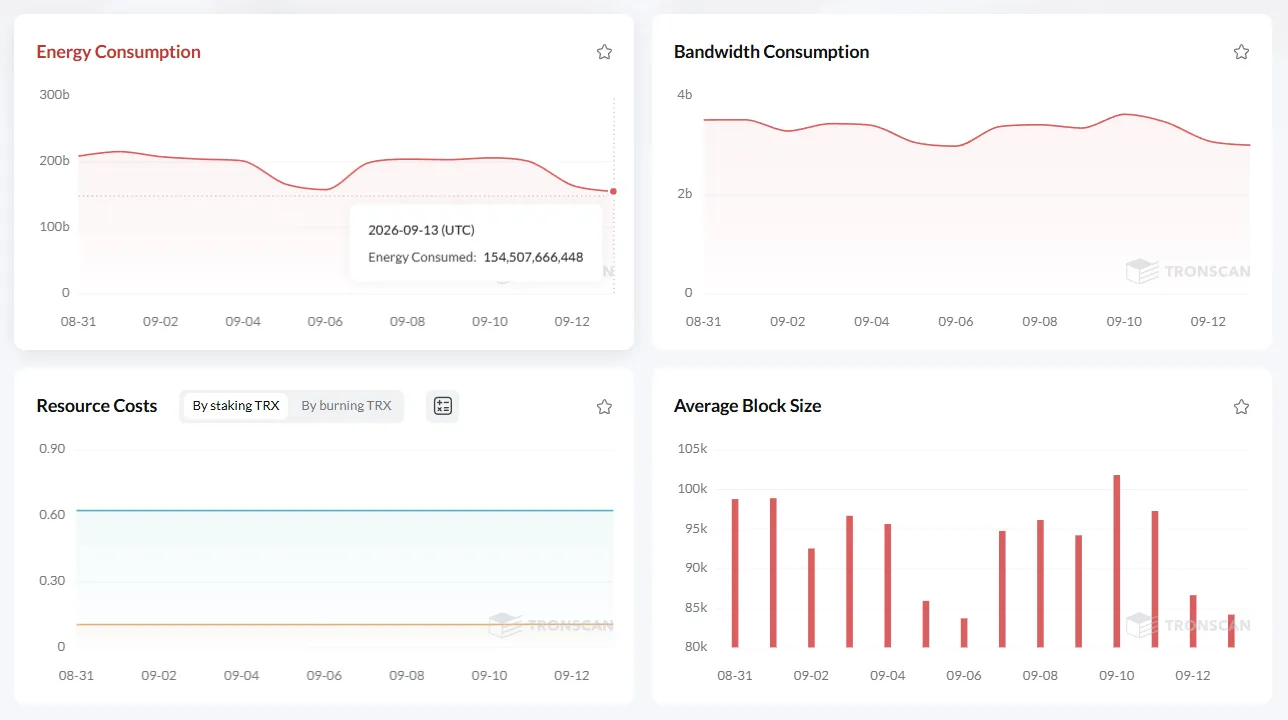Click the 08-31 bar in Average Block Size
Image resolution: width=1288 pixels, height=720 pixels.
coord(735,573)
